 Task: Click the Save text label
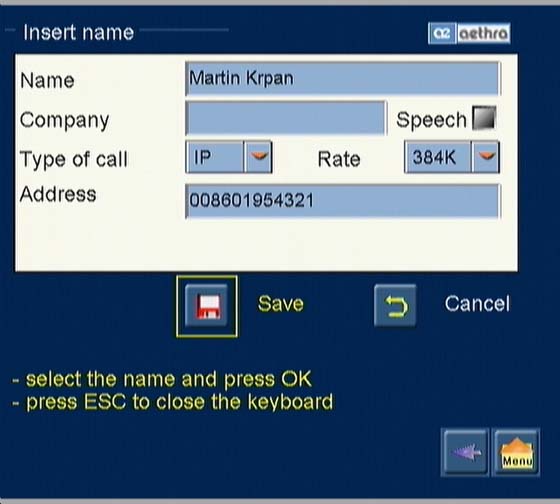(281, 304)
